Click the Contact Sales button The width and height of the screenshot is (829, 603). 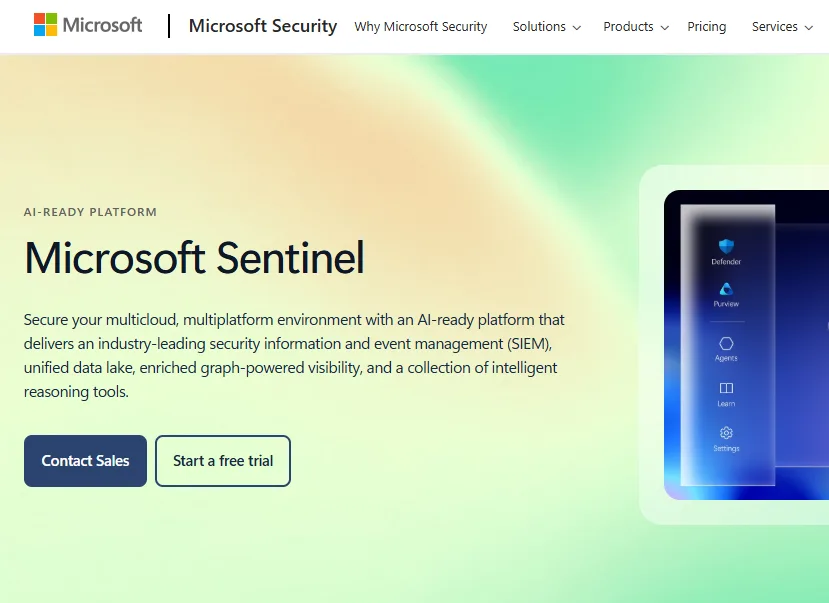click(x=85, y=460)
